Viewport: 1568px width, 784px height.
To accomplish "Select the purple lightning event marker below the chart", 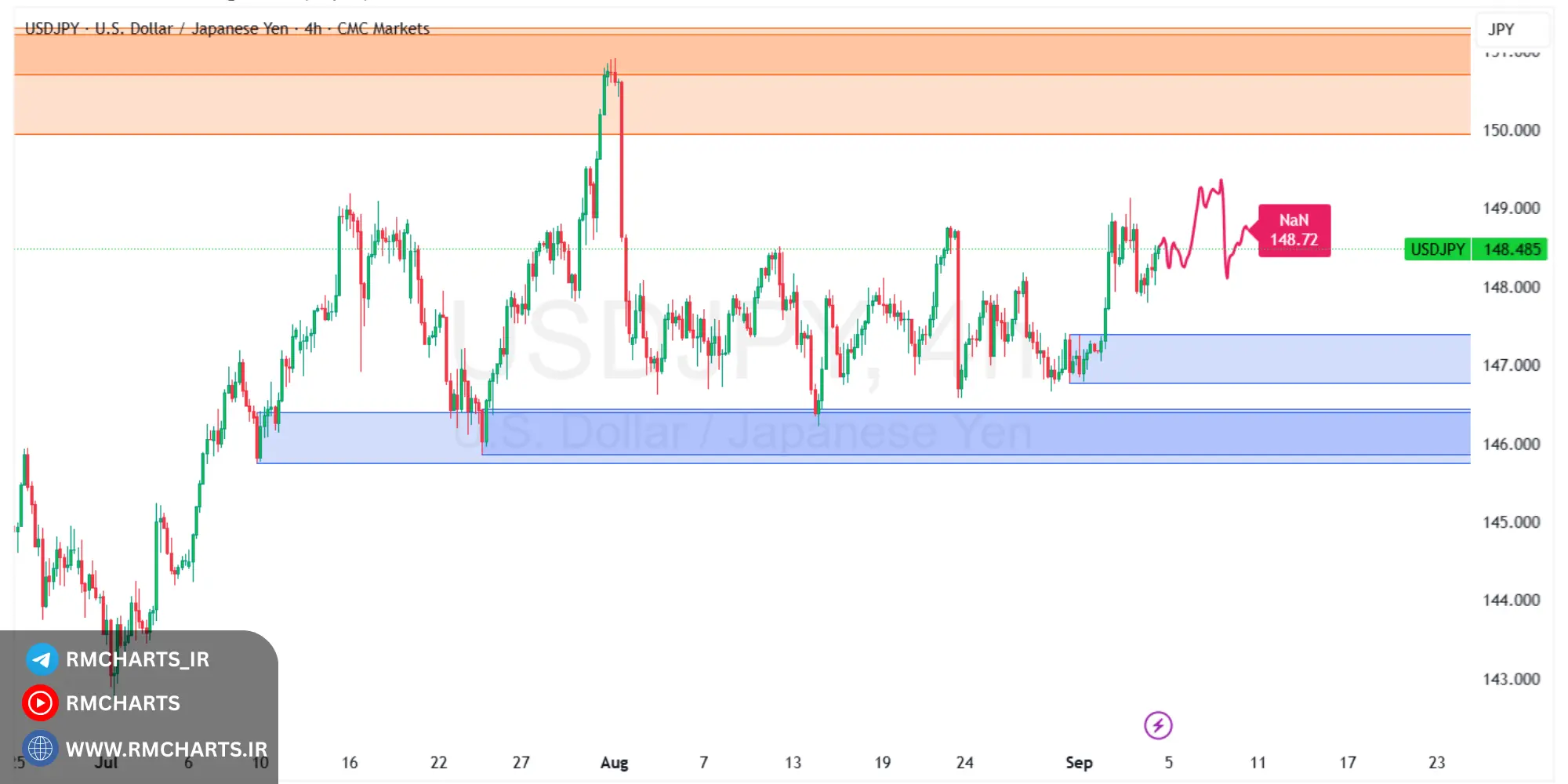I will [1159, 725].
